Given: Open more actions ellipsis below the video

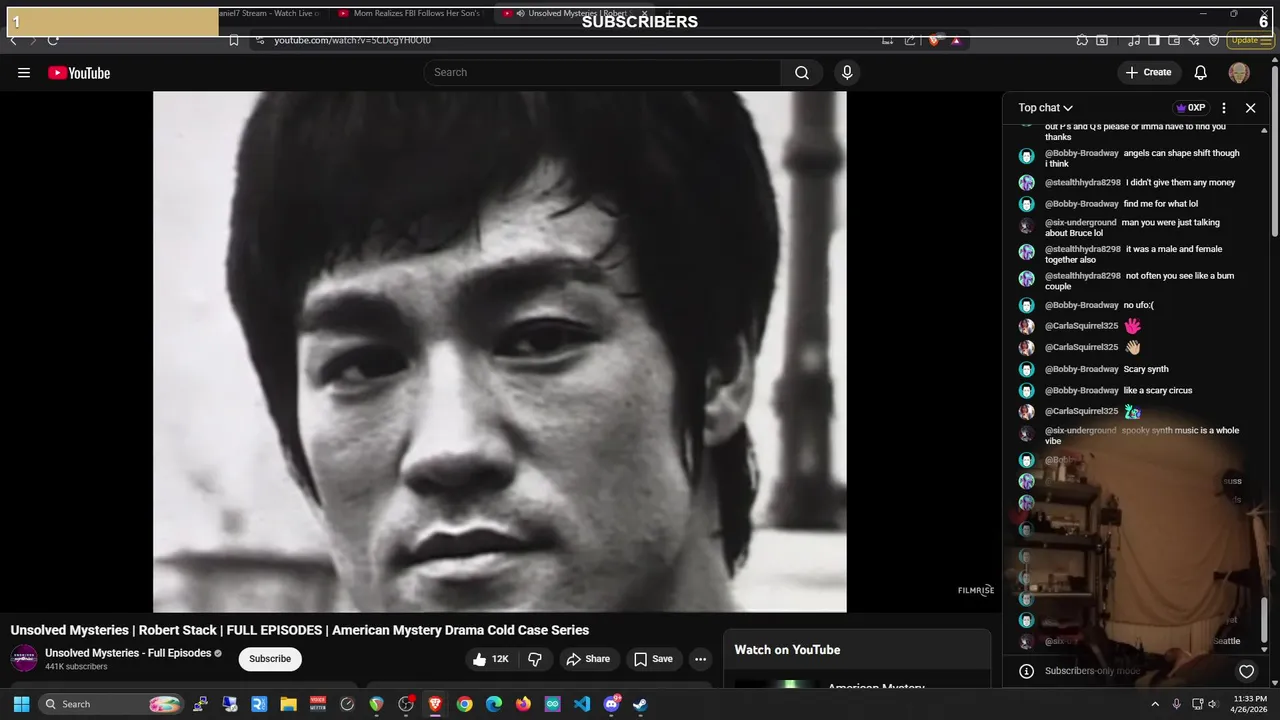Looking at the screenshot, I should pos(700,659).
